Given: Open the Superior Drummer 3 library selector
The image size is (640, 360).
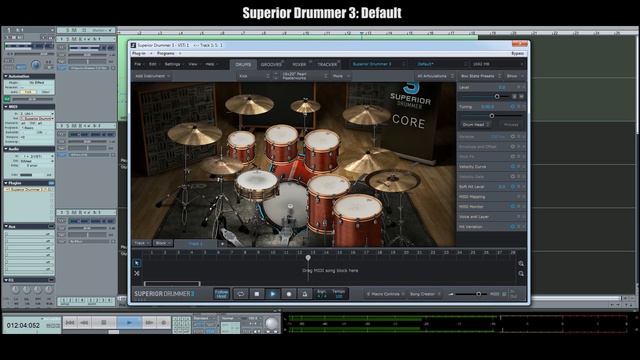Looking at the screenshot, I should [379, 64].
